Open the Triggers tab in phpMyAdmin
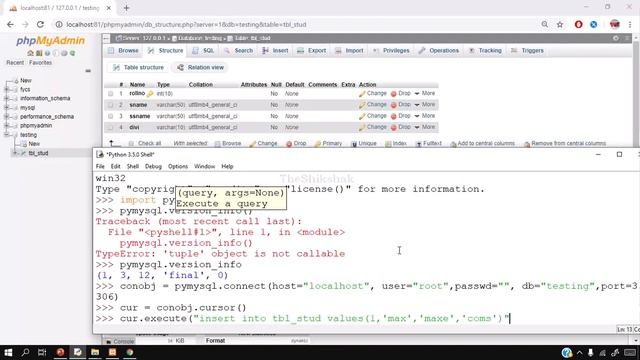The height and width of the screenshot is (360, 640). coord(527,51)
